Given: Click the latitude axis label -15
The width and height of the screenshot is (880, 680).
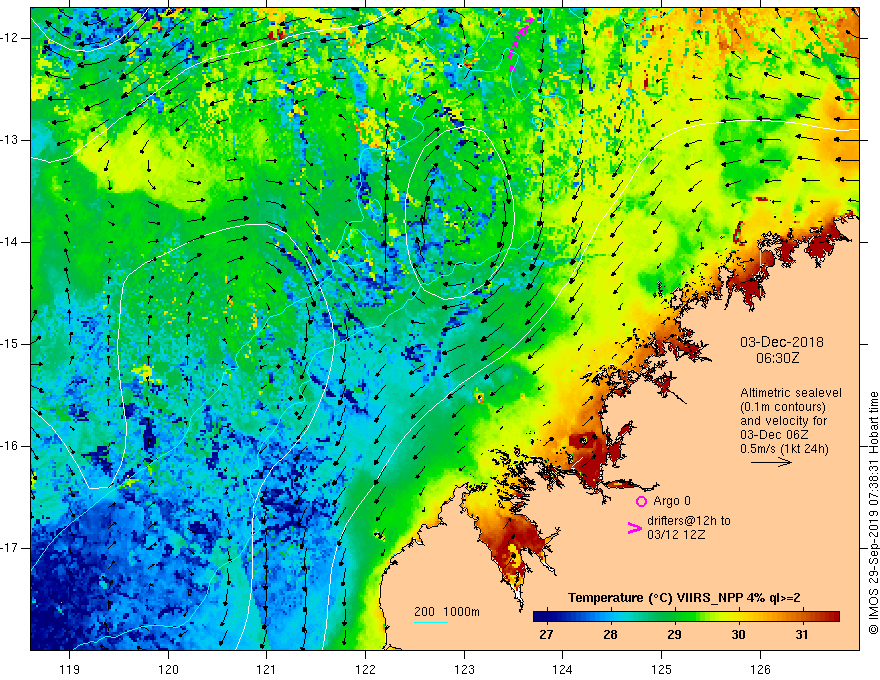Looking at the screenshot, I should [10, 344].
